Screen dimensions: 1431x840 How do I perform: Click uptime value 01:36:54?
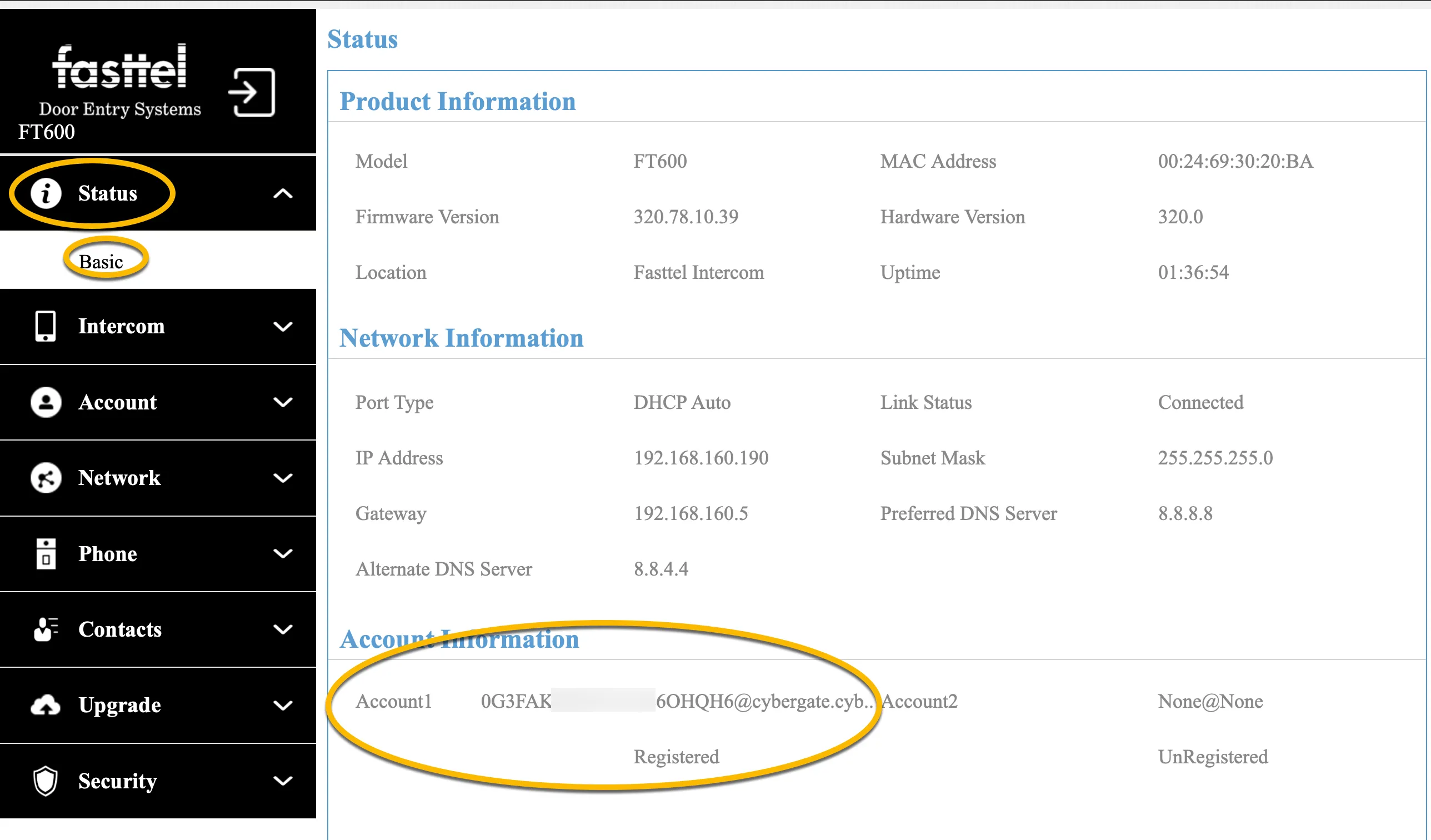pos(1193,272)
